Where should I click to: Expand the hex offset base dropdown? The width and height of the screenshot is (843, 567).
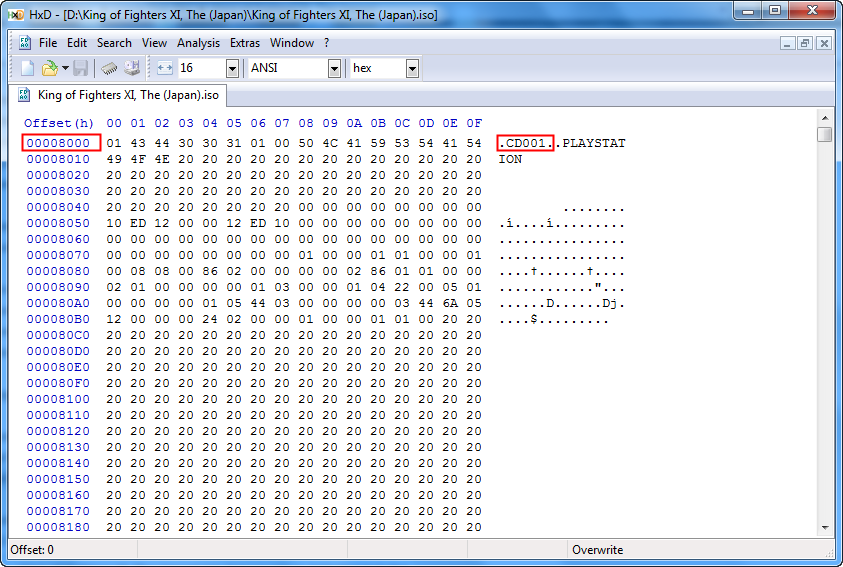[412, 69]
